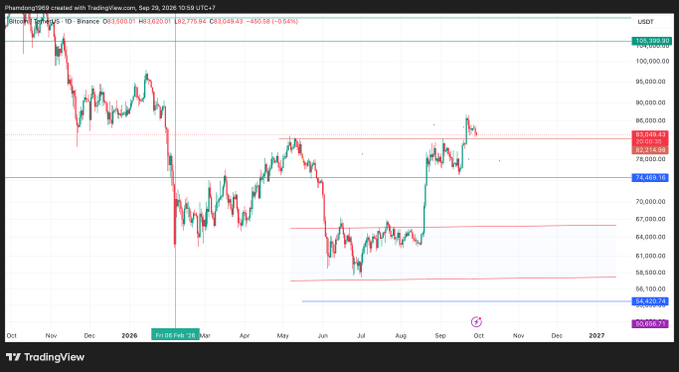Click the Sep label on time axis
This screenshot has width=679, height=372.
(440, 336)
